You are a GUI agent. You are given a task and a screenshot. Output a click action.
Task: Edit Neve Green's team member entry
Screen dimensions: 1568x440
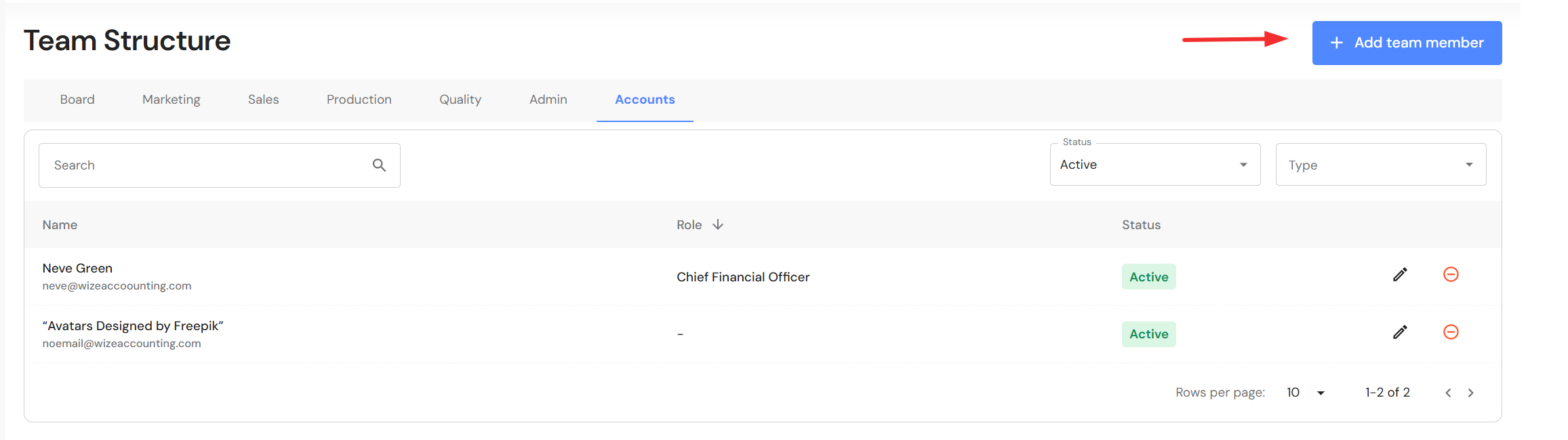click(1400, 275)
